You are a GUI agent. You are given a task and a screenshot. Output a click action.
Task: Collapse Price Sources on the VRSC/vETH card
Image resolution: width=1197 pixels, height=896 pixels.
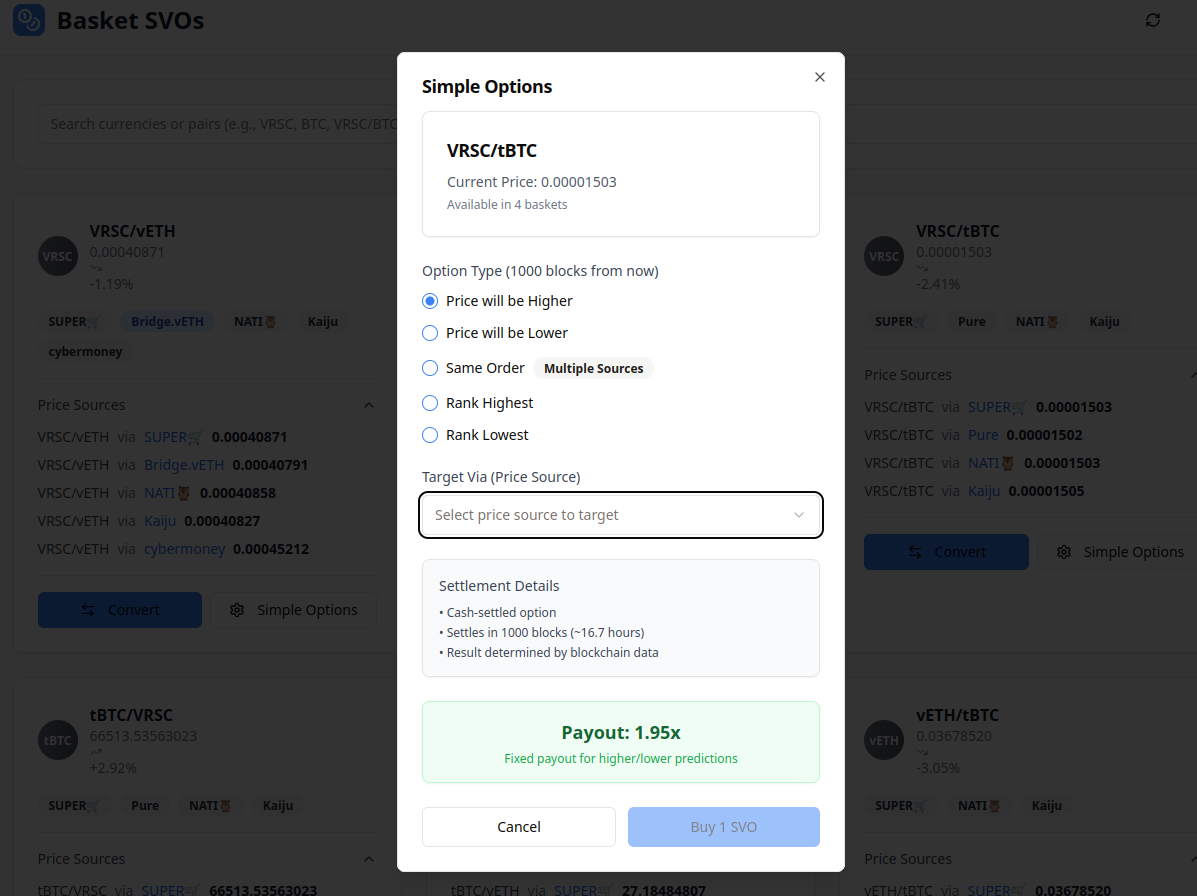pos(368,404)
